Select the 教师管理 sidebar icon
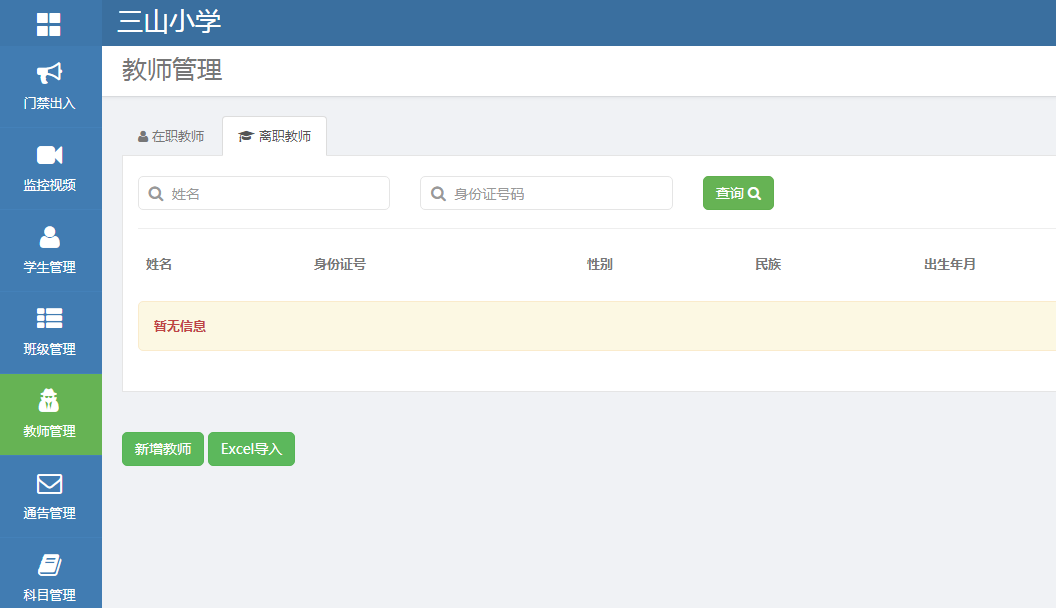 click(x=50, y=401)
